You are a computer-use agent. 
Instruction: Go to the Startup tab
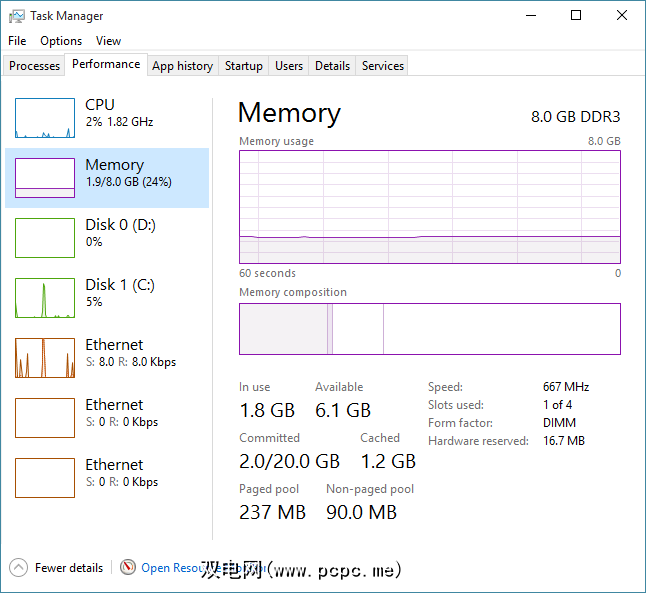click(243, 66)
